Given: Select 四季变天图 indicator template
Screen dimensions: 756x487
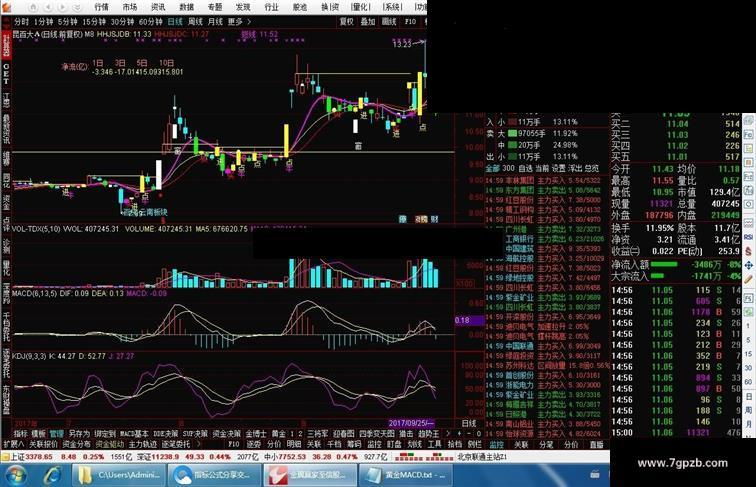Looking at the screenshot, I should tap(377, 434).
